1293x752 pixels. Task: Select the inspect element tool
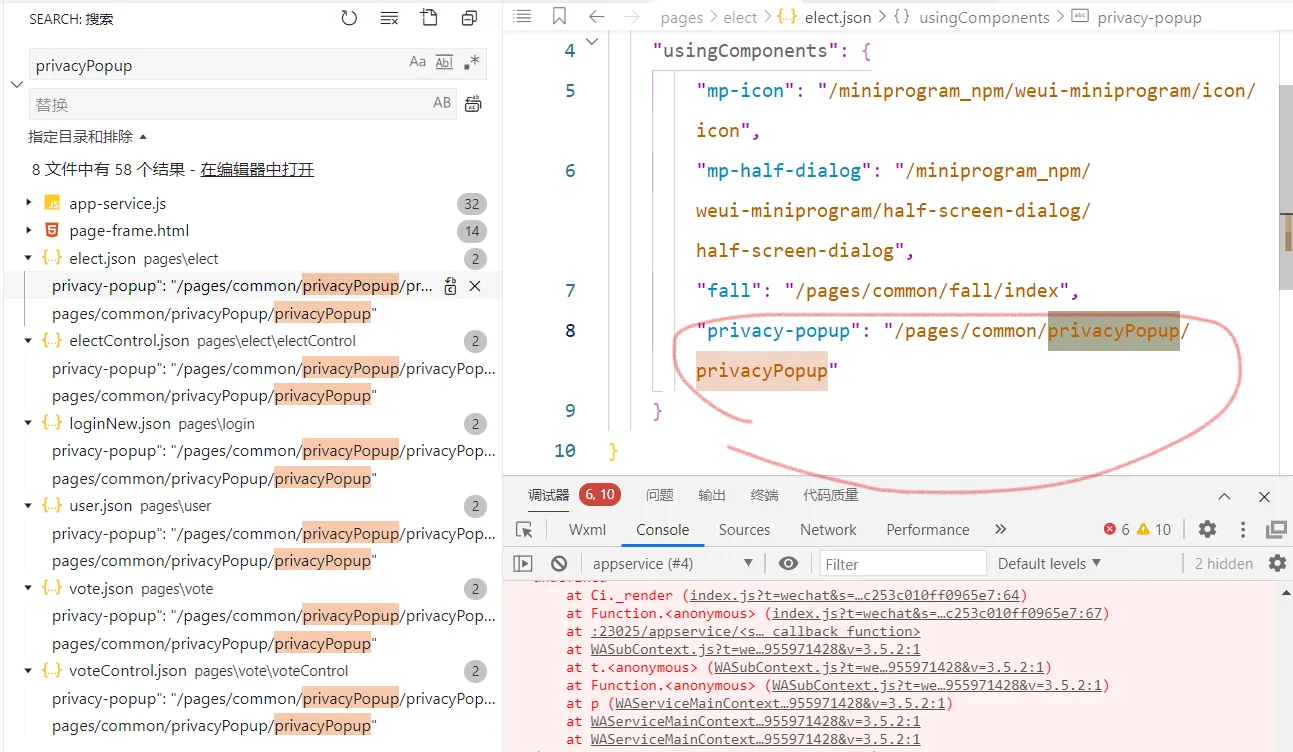tap(524, 529)
